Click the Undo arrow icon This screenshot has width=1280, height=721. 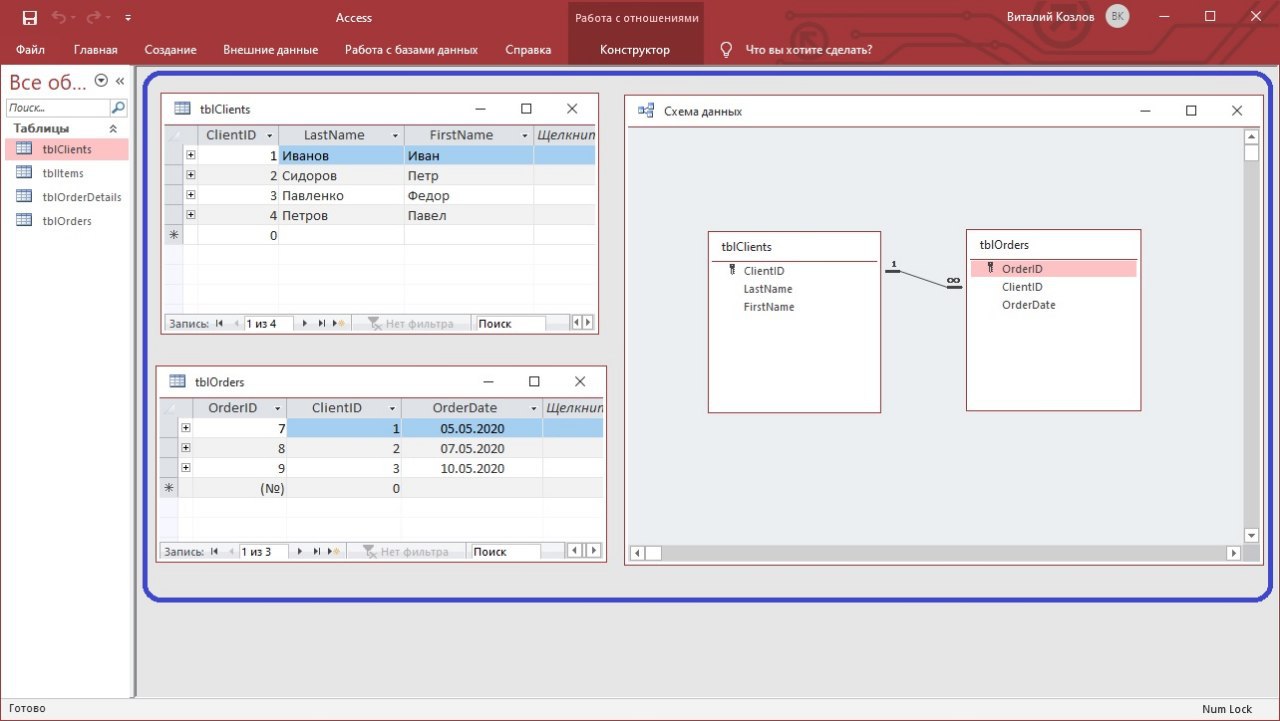pos(61,18)
